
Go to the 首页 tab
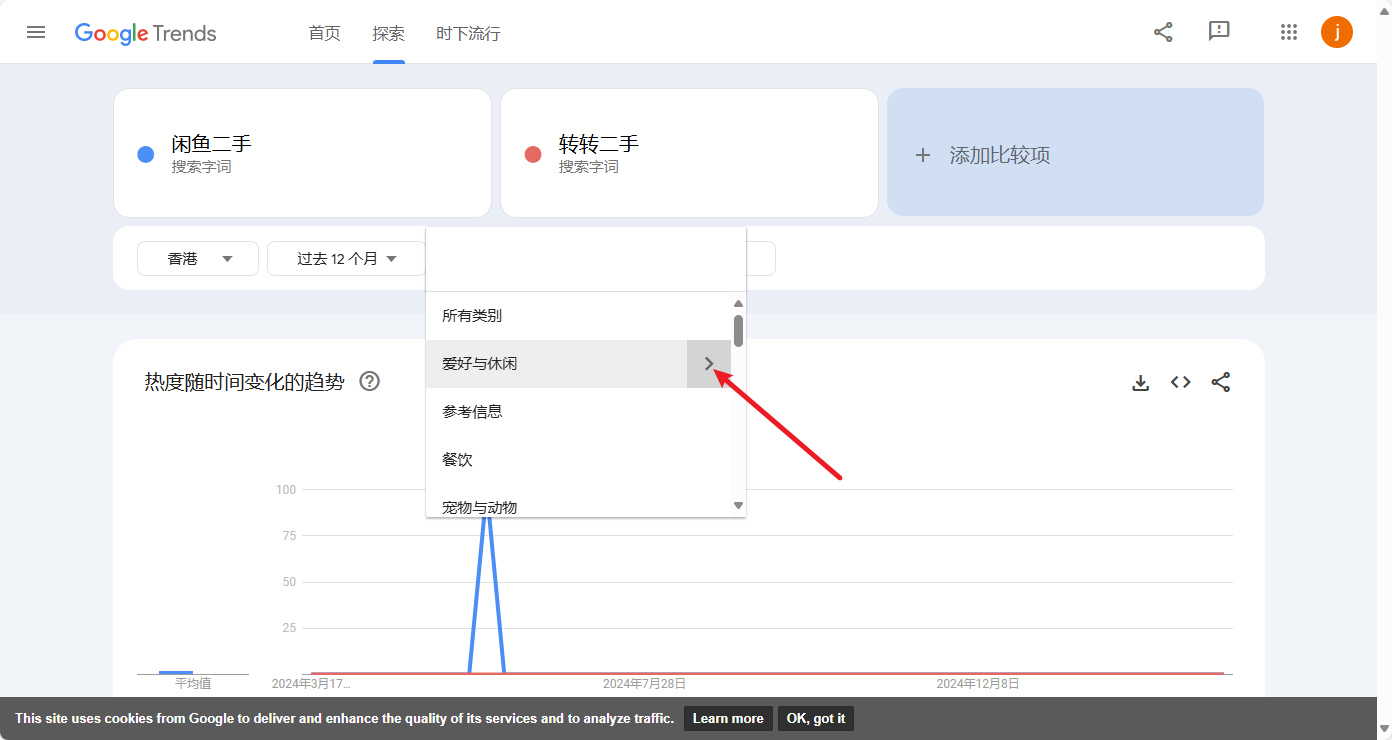pyautogui.click(x=324, y=33)
